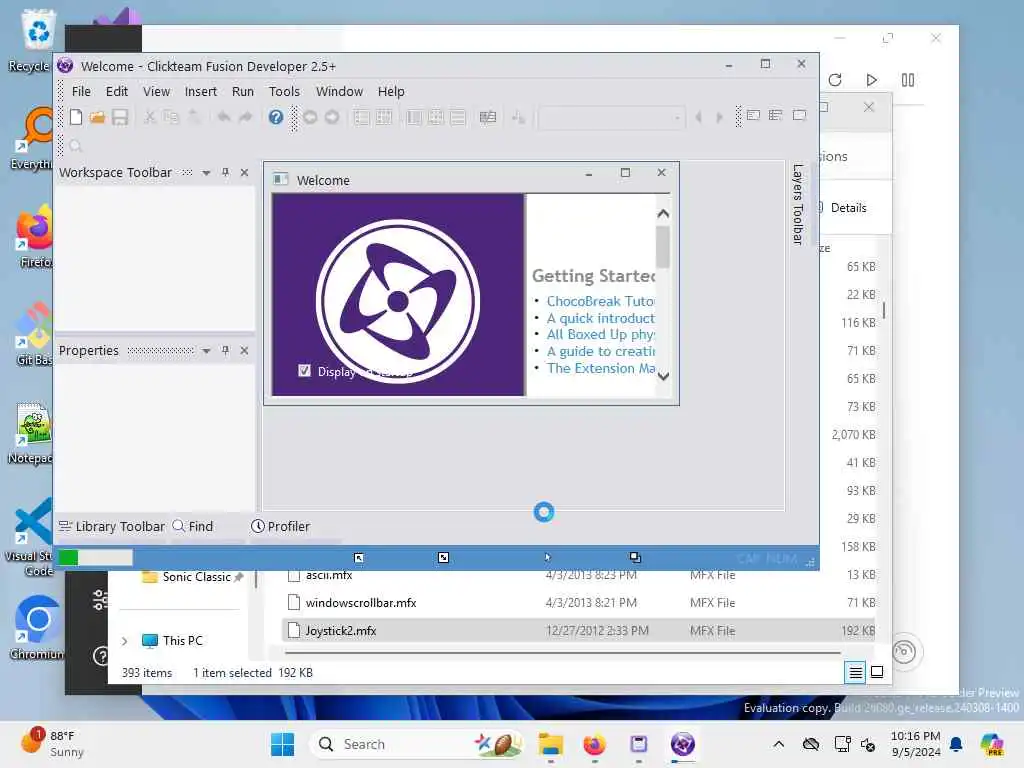
Task: Click Properties window toolbar button
Action: tap(775, 116)
